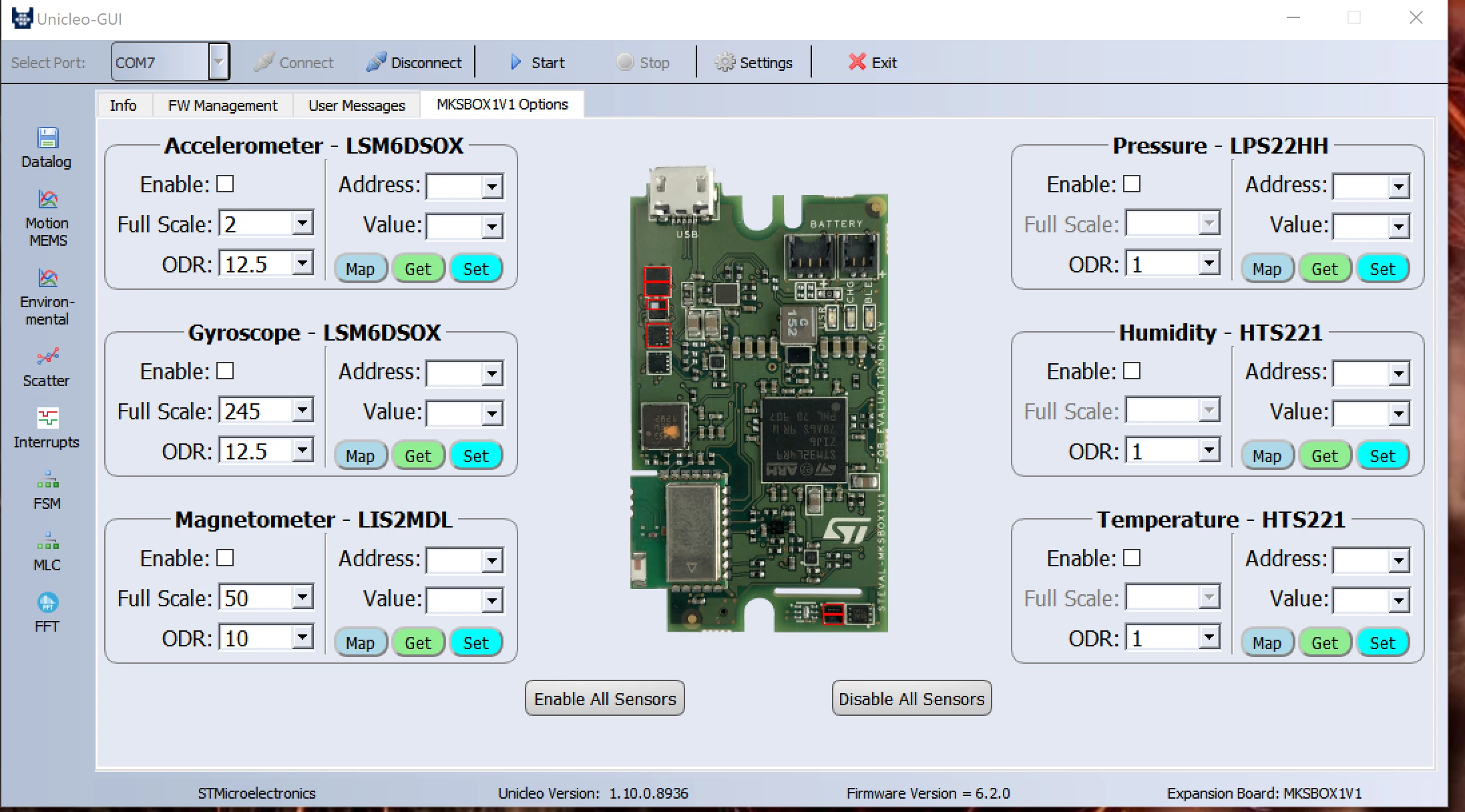Open the Scatter plot icon
This screenshot has height=812, width=1465.
click(47, 357)
